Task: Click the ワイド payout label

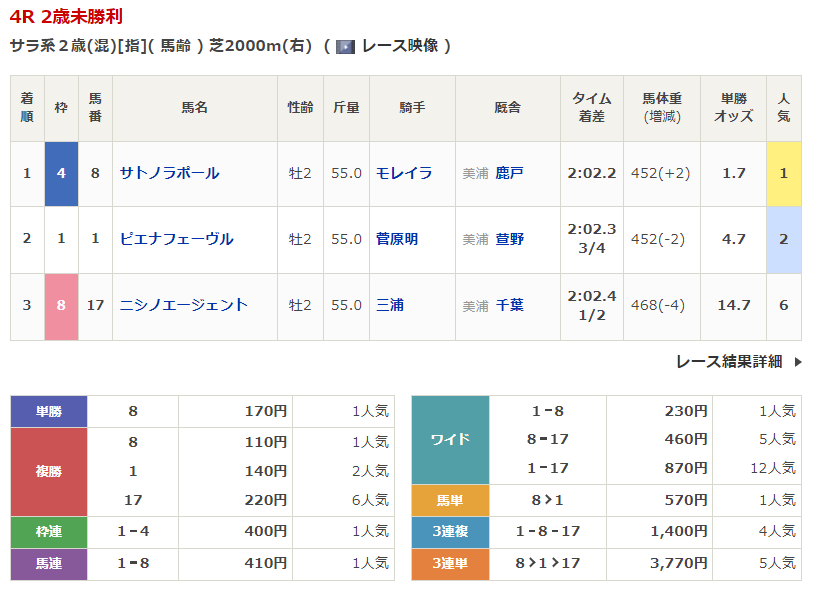Action: coord(450,440)
